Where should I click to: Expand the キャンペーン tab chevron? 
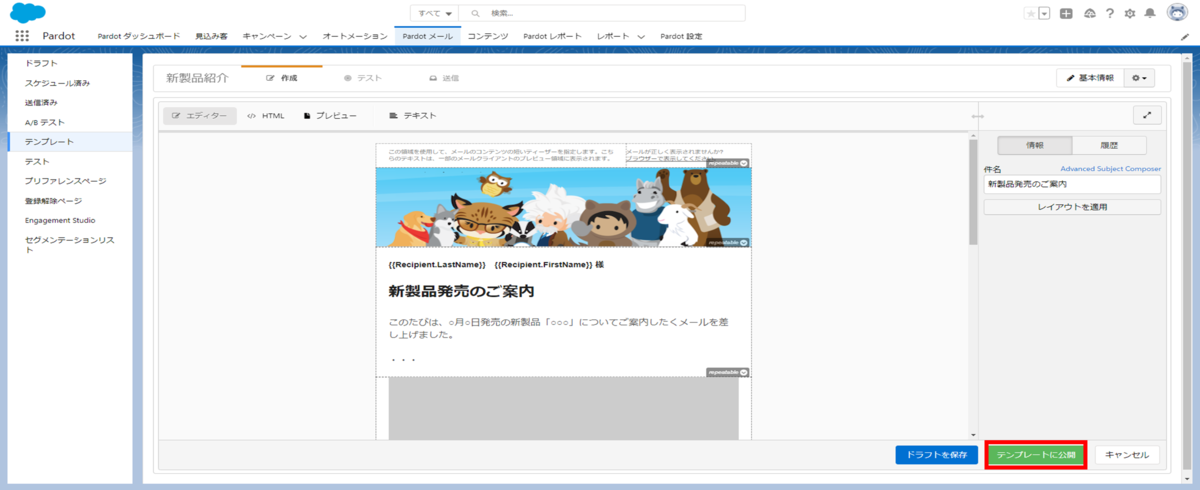[x=303, y=36]
